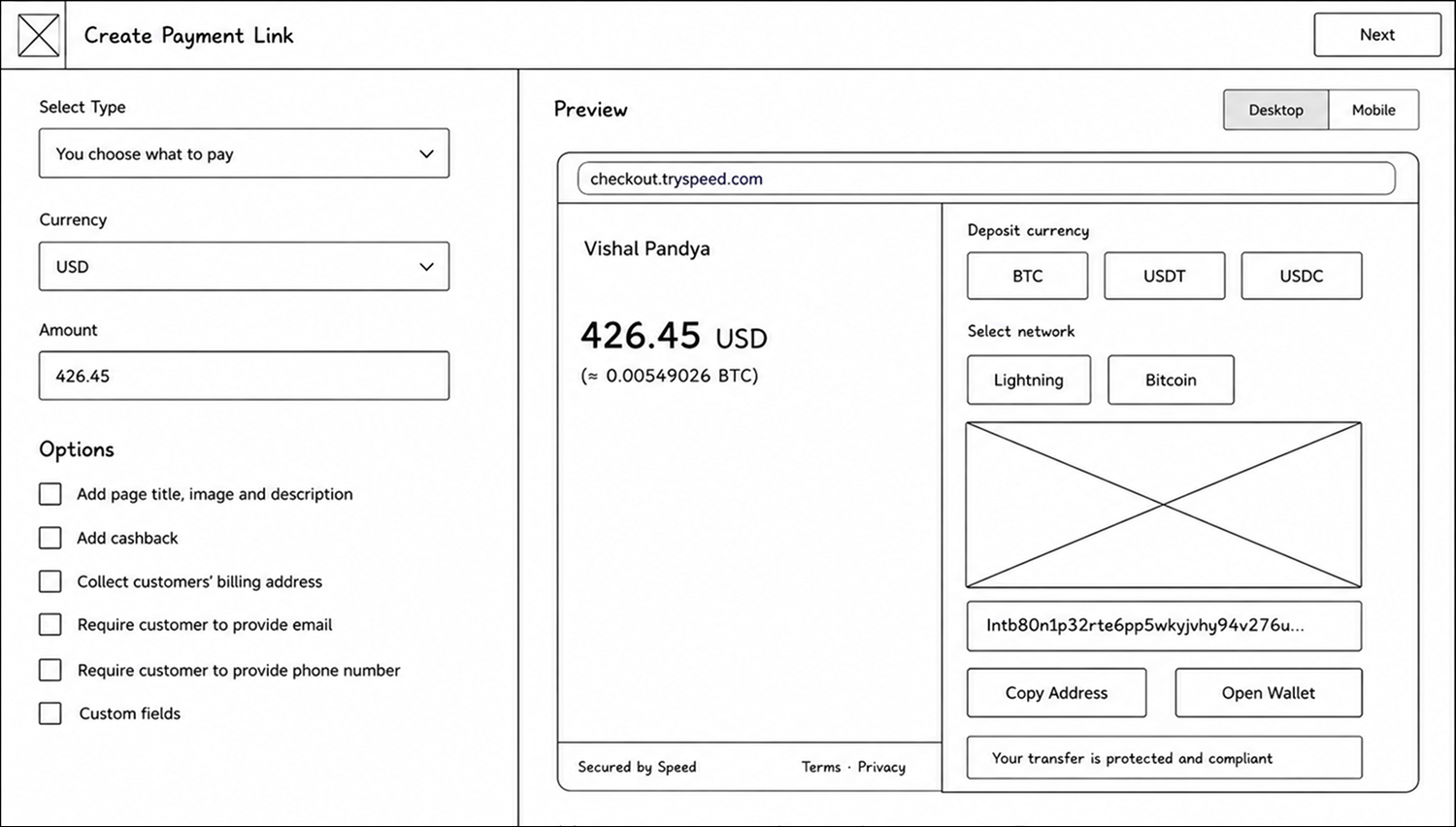Click the Vishal Pandya merchant name
Image resolution: width=1456 pixels, height=827 pixels.
click(x=646, y=248)
